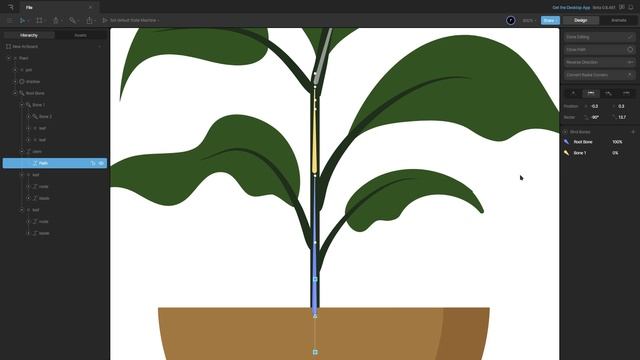This screenshot has height=360, width=640.
Task: Collapse the Plant group row
Action: click(9, 58)
